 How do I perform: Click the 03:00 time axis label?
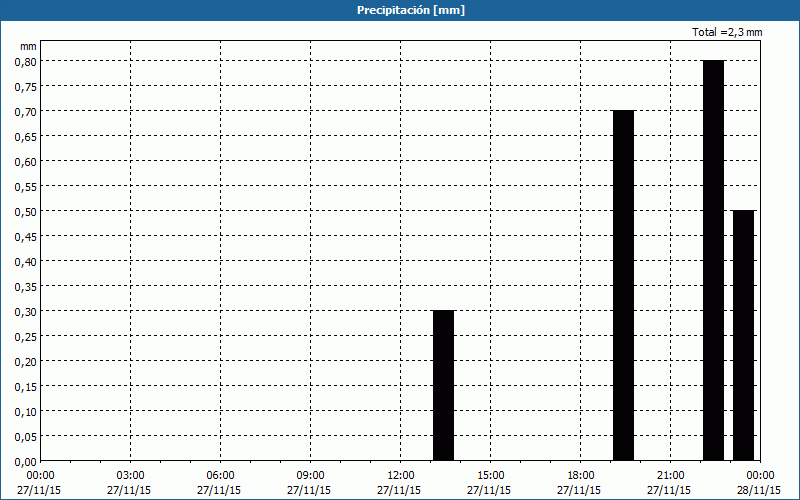pyautogui.click(x=130, y=476)
